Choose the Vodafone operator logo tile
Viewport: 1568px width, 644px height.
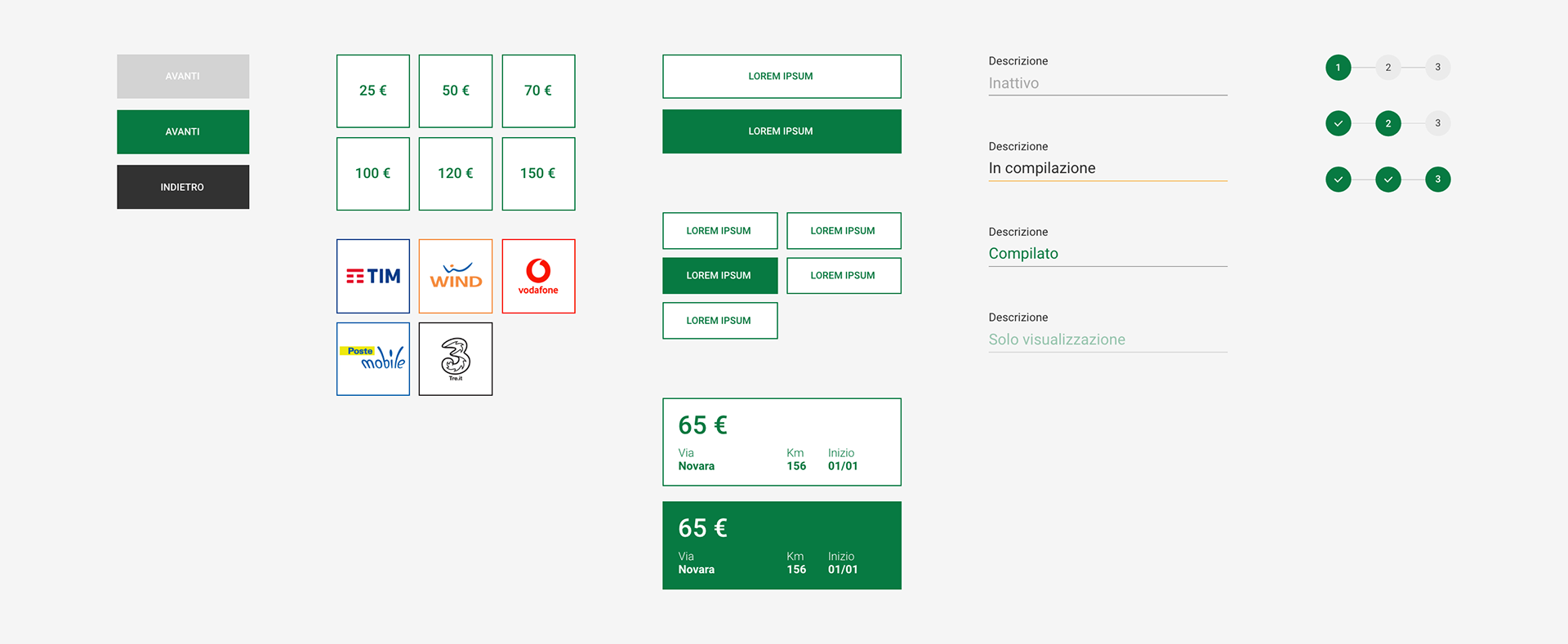pos(538,276)
